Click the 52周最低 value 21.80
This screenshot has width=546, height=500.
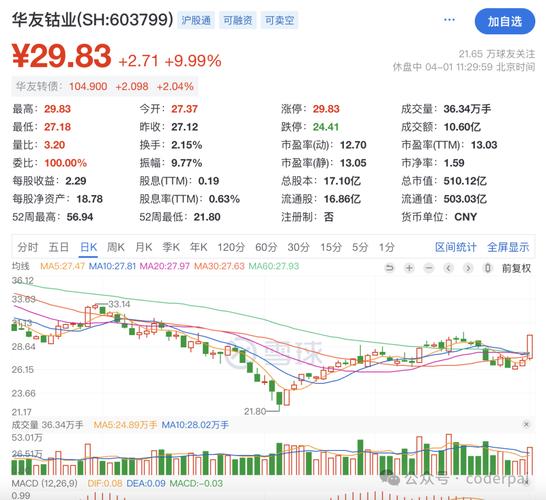tap(207, 217)
